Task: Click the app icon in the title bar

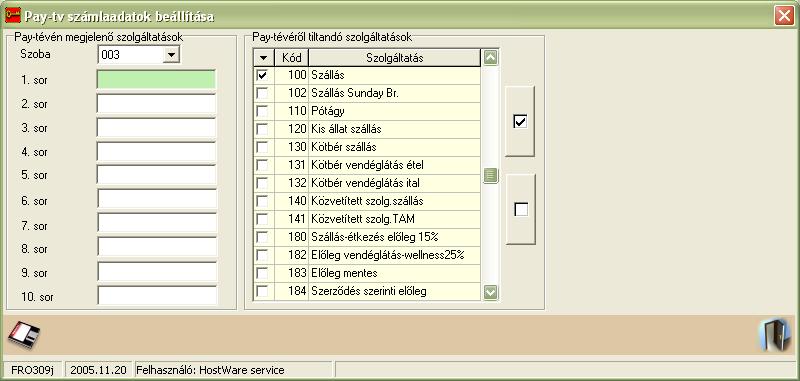Action: (12, 15)
